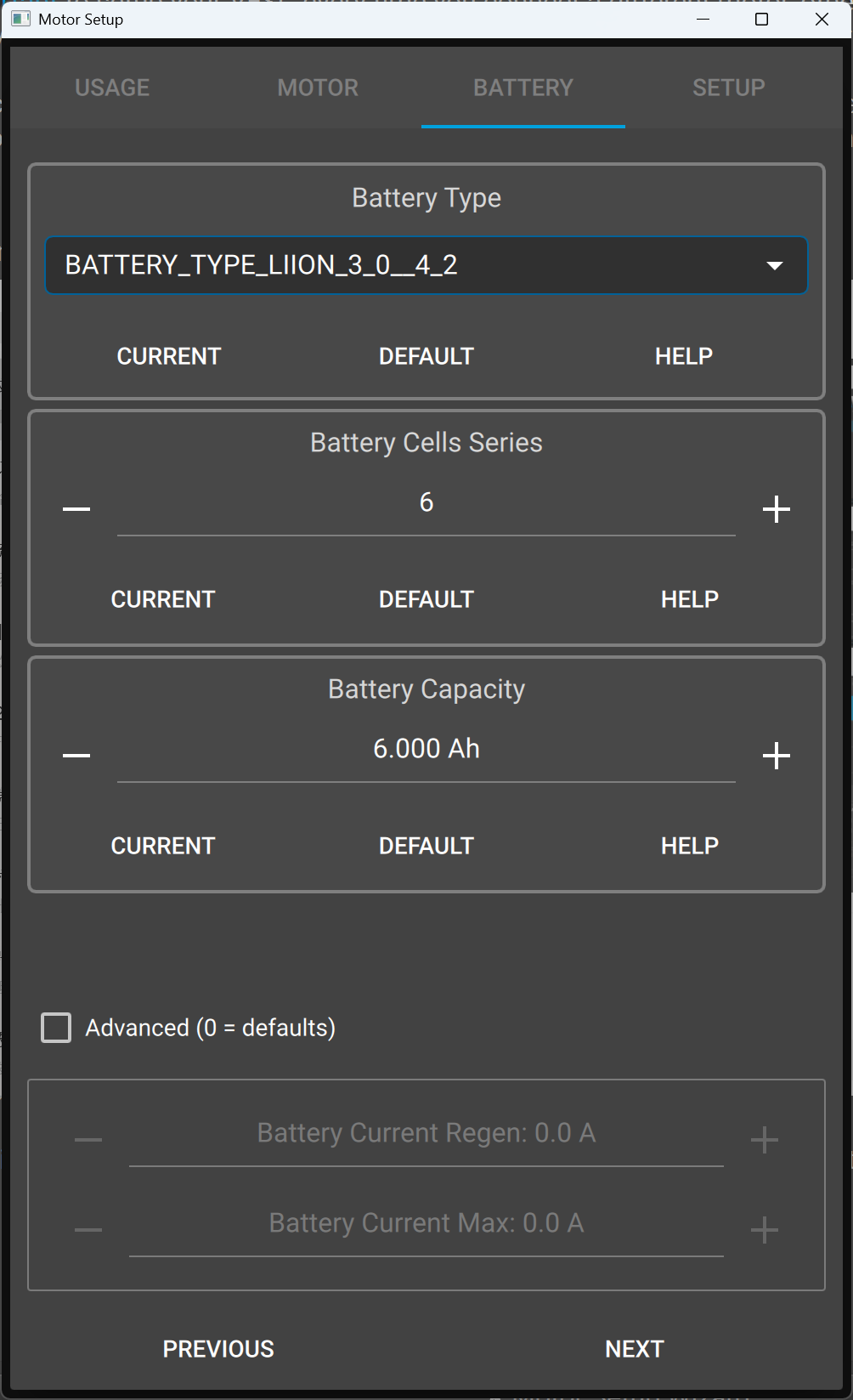
Task: Click the Battery Capacity 6.000 Ah field
Action: tap(426, 750)
